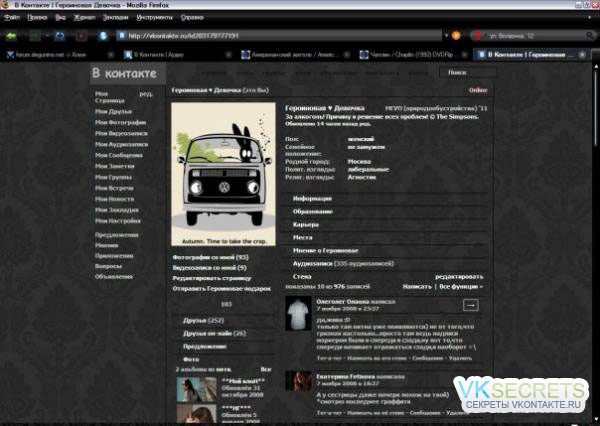Close the 'Американский жиголо' tab
This screenshot has width=600, height=426.
point(346,55)
